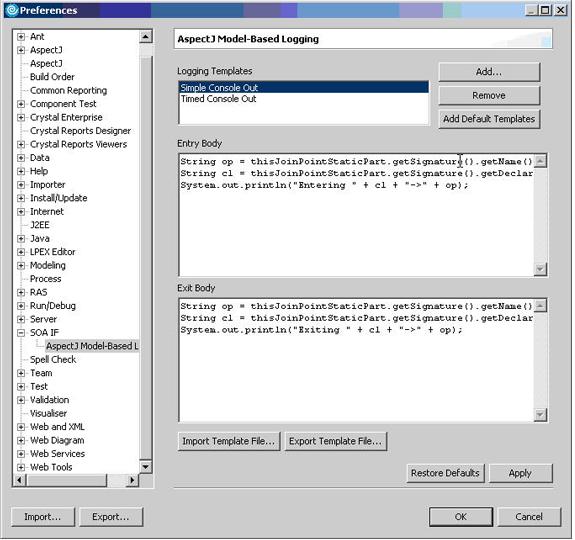Remove the selected logging template

pyautogui.click(x=490, y=96)
